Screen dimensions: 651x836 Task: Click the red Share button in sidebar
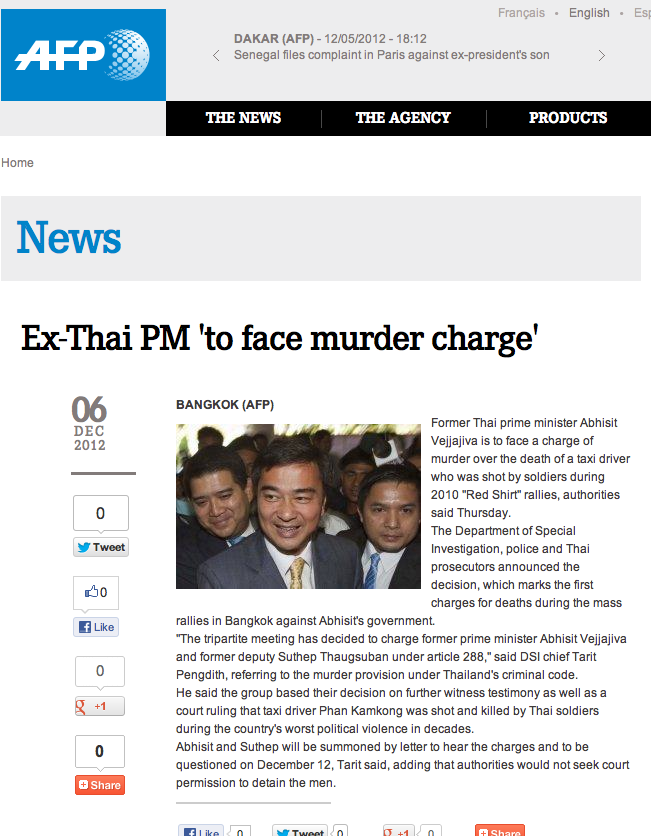(100, 785)
